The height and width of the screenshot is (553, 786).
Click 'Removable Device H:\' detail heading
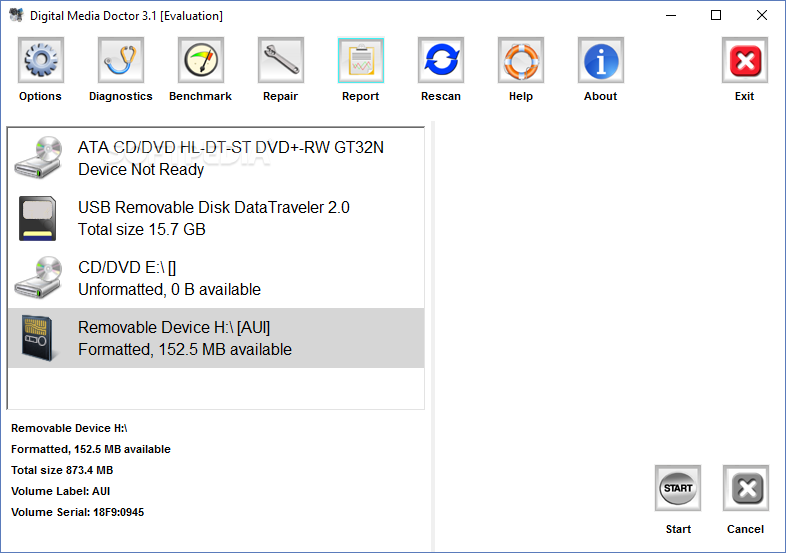coord(69,428)
